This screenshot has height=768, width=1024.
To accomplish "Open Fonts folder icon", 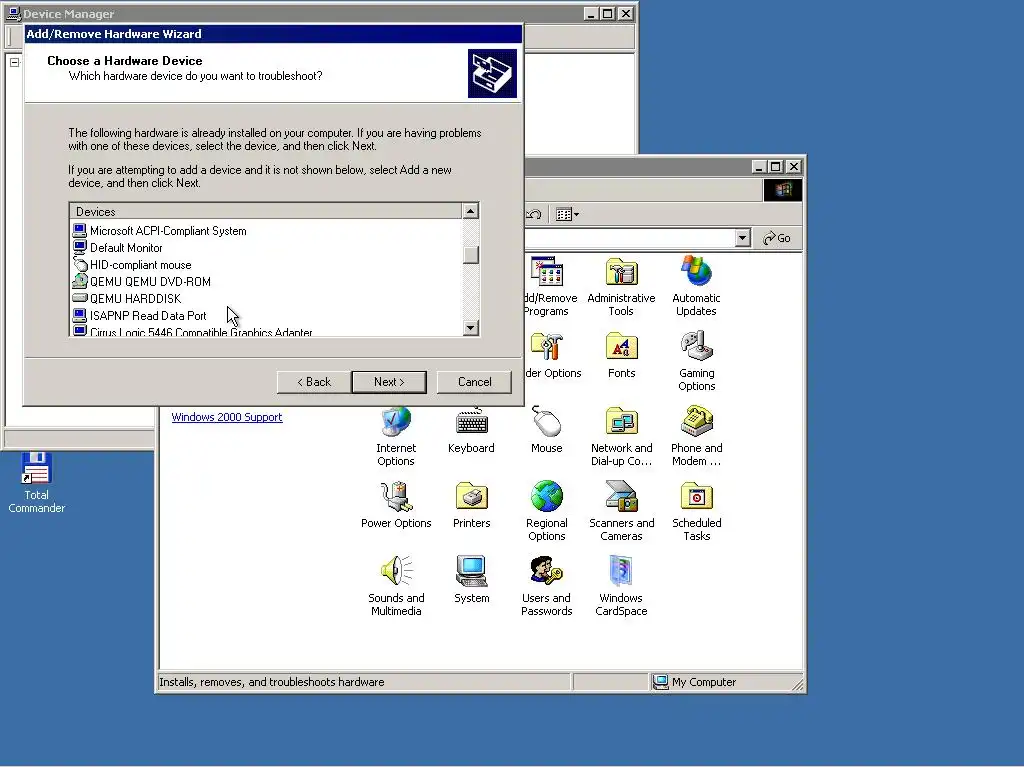I will [x=621, y=356].
